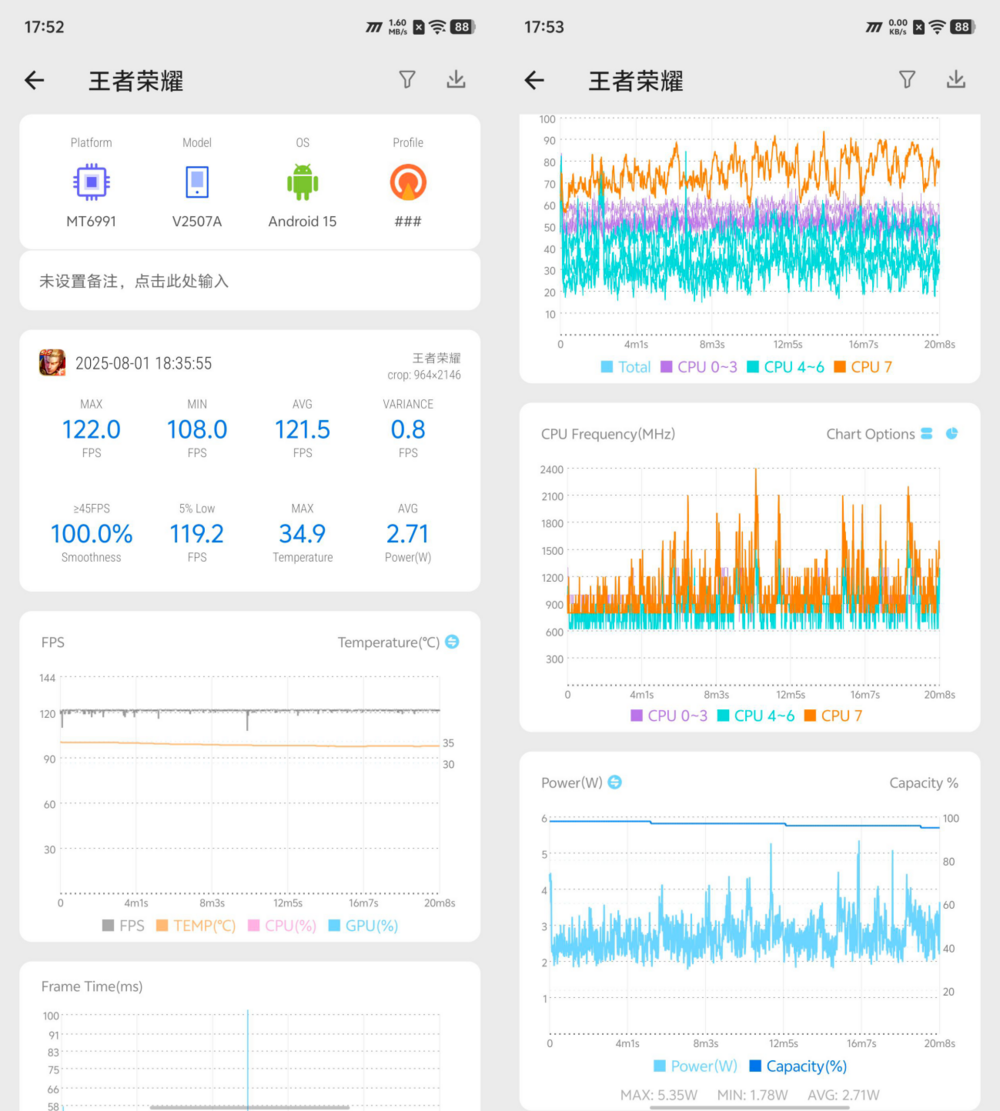This screenshot has width=1000, height=1111.
Task: Toggle Total legend in CPU usage chart
Action: click(x=626, y=367)
